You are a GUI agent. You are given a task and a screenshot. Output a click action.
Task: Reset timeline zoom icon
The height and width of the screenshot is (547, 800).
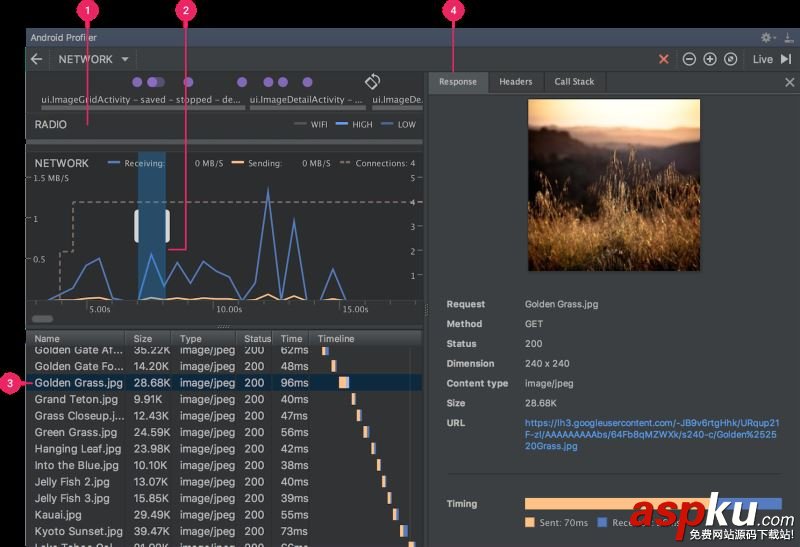pyautogui.click(x=731, y=60)
